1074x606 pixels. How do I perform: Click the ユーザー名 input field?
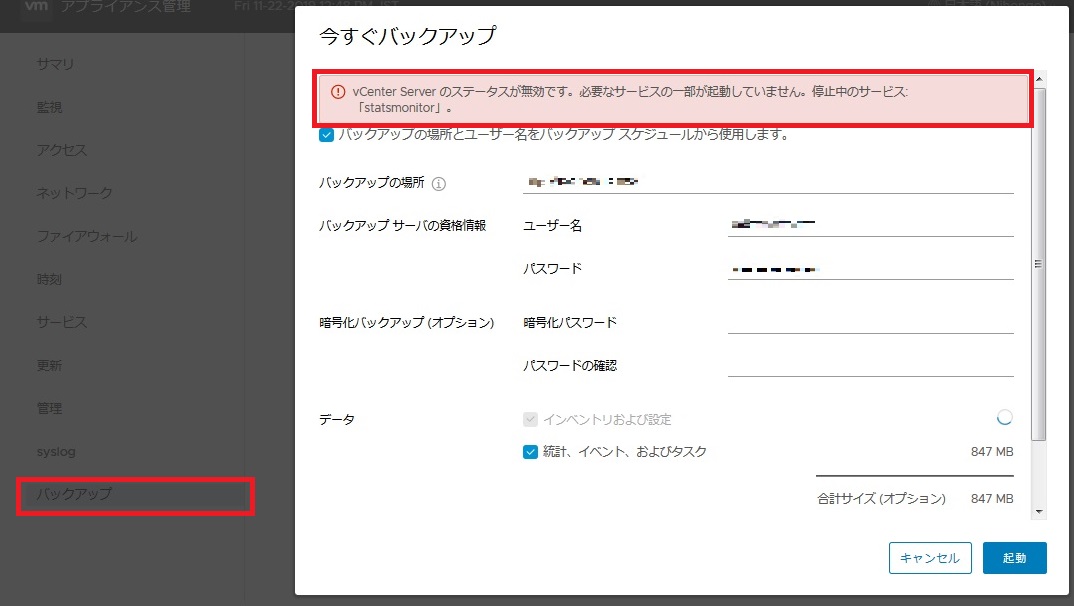pyautogui.click(x=871, y=225)
